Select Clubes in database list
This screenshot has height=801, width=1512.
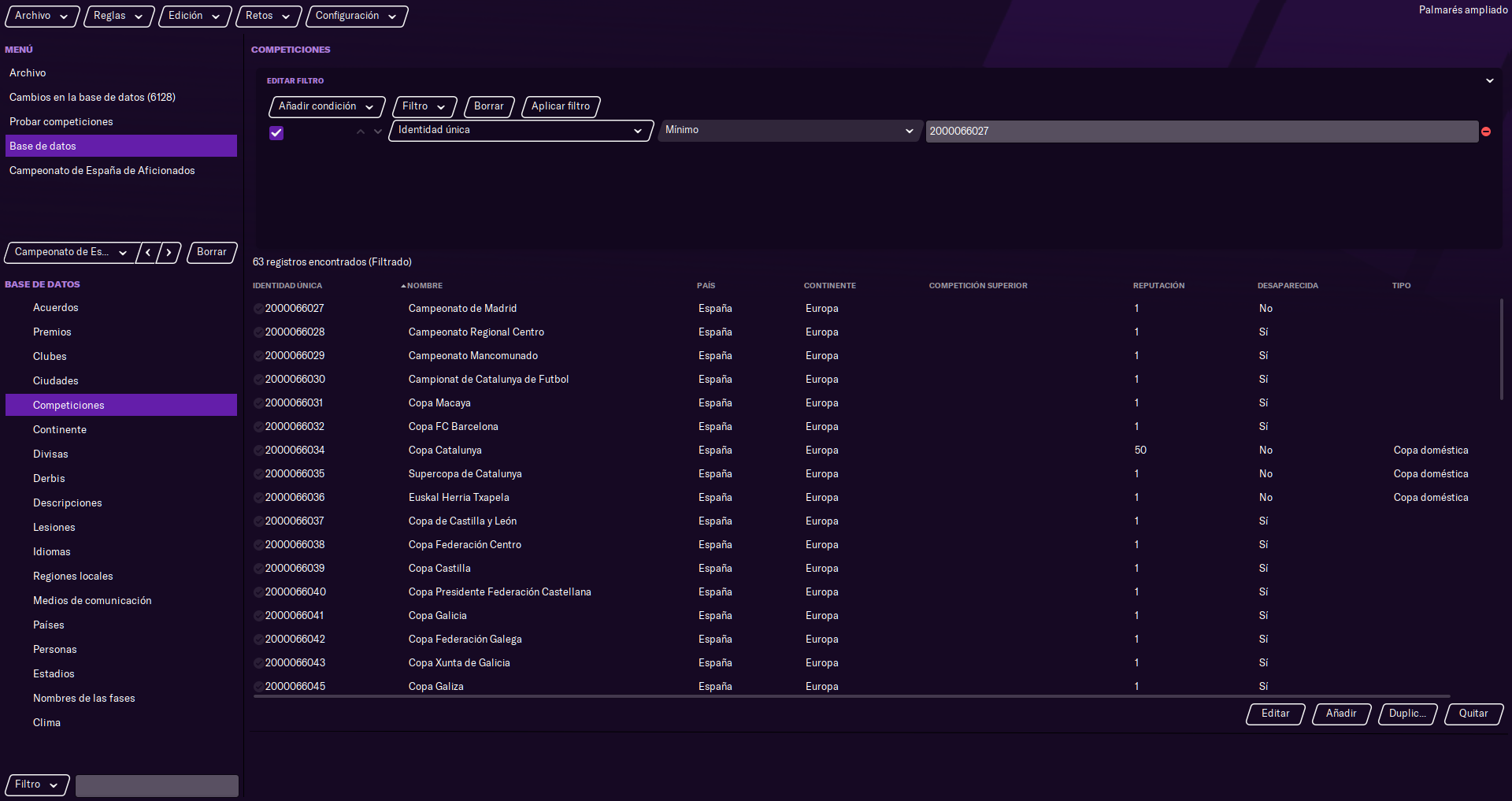coord(121,357)
